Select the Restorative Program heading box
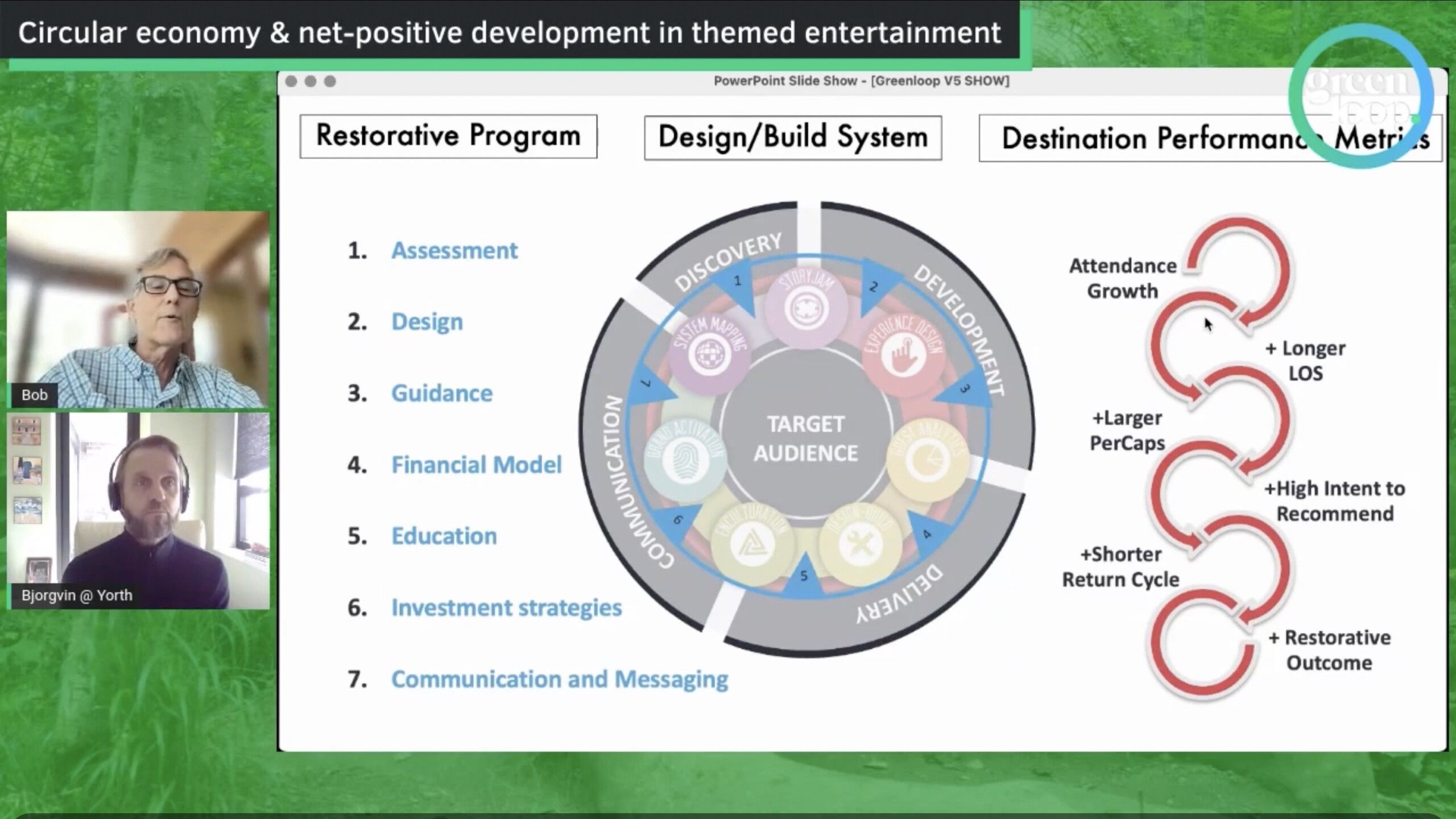This screenshot has width=1456, height=819. pyautogui.click(x=448, y=136)
